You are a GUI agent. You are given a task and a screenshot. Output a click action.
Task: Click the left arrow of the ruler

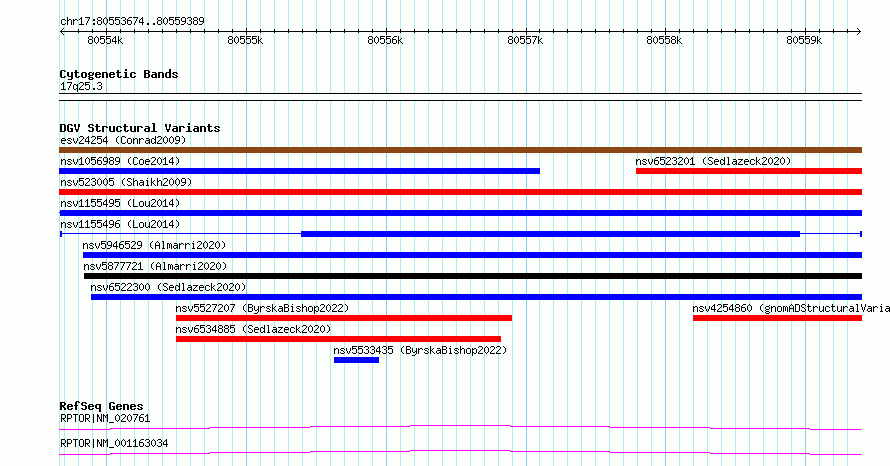(62, 32)
